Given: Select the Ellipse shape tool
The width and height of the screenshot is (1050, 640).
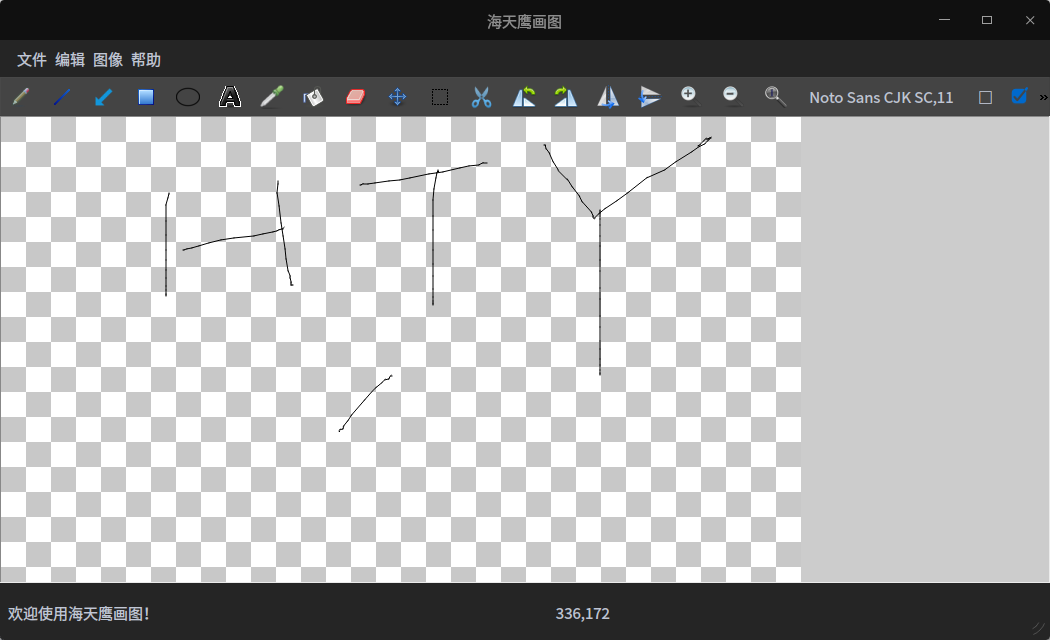Looking at the screenshot, I should [x=188, y=97].
